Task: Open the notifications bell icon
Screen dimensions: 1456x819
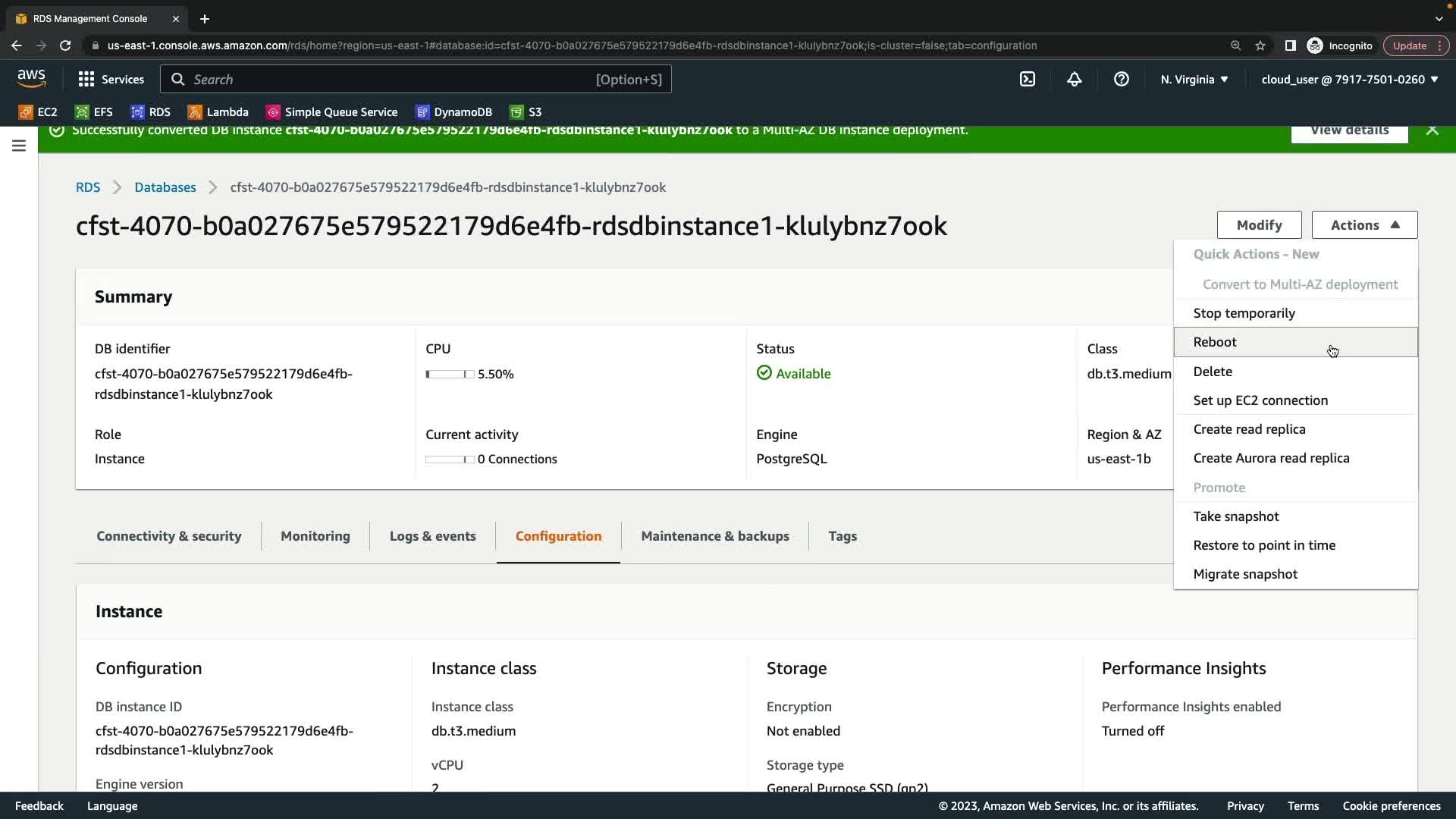Action: tap(1075, 79)
